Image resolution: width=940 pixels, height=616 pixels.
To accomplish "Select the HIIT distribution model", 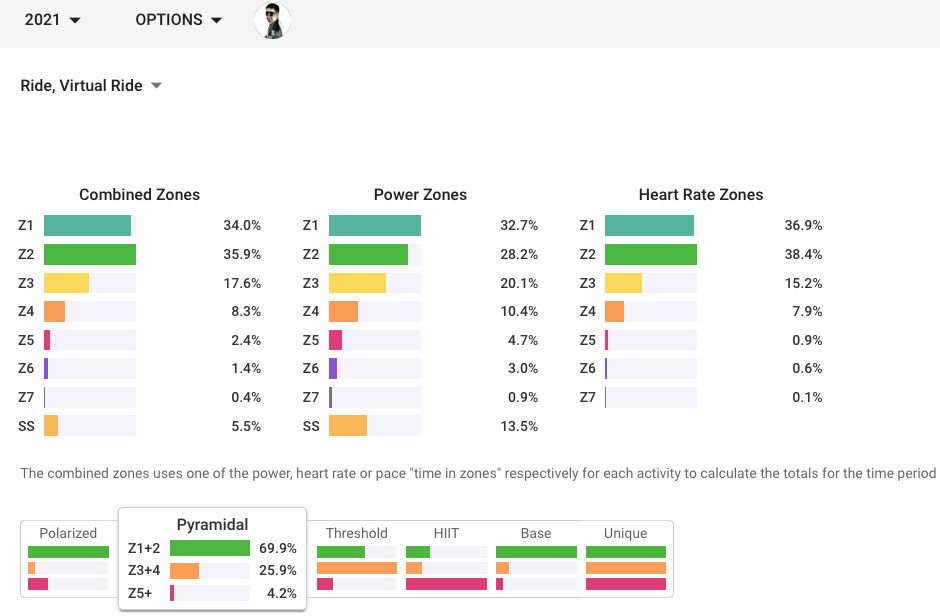I will pos(446,558).
